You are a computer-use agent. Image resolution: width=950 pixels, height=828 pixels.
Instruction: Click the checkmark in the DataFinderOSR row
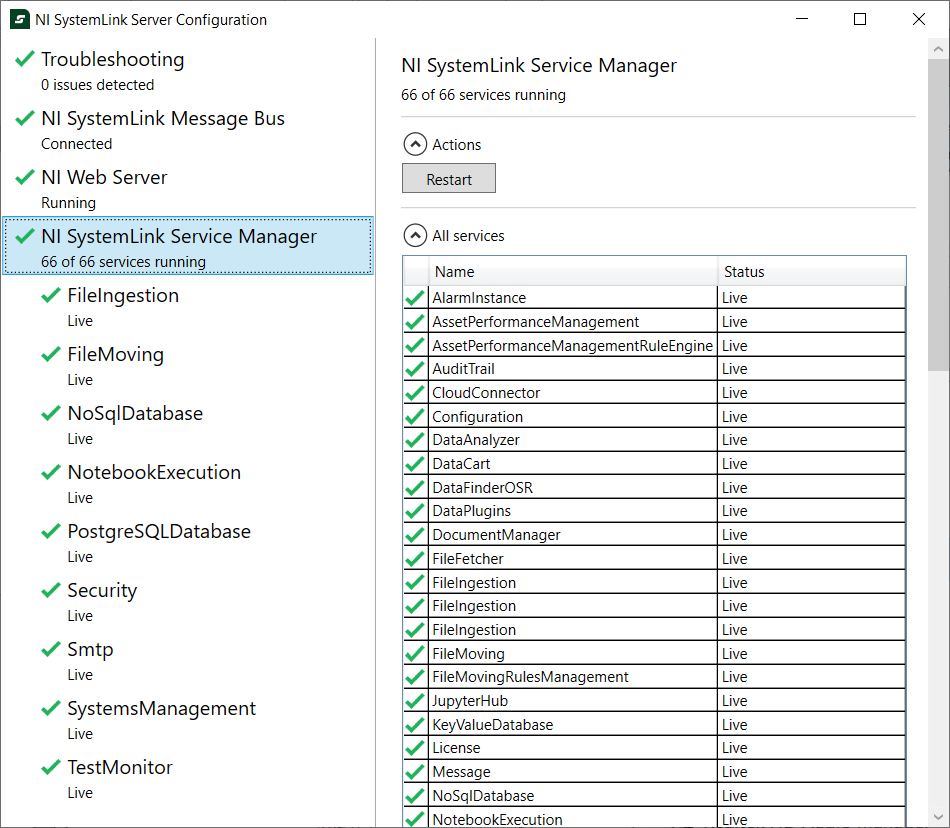(x=415, y=488)
